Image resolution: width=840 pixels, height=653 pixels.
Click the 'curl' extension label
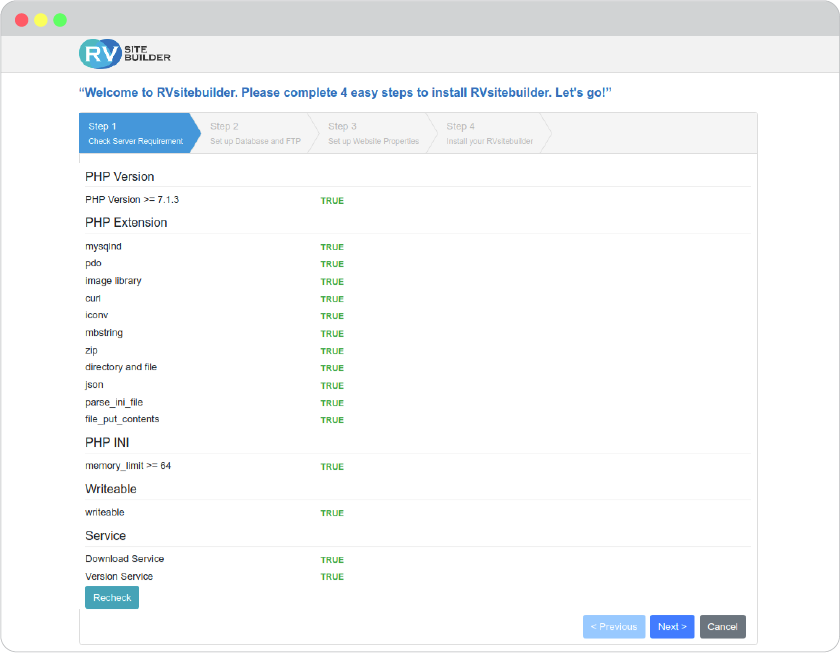tap(93, 298)
